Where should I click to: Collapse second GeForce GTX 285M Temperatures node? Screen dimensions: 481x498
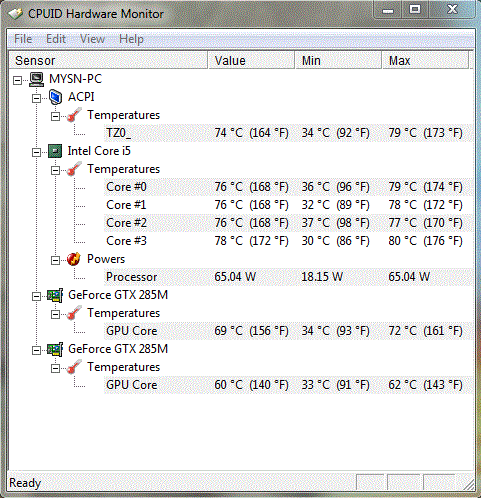(x=55, y=368)
